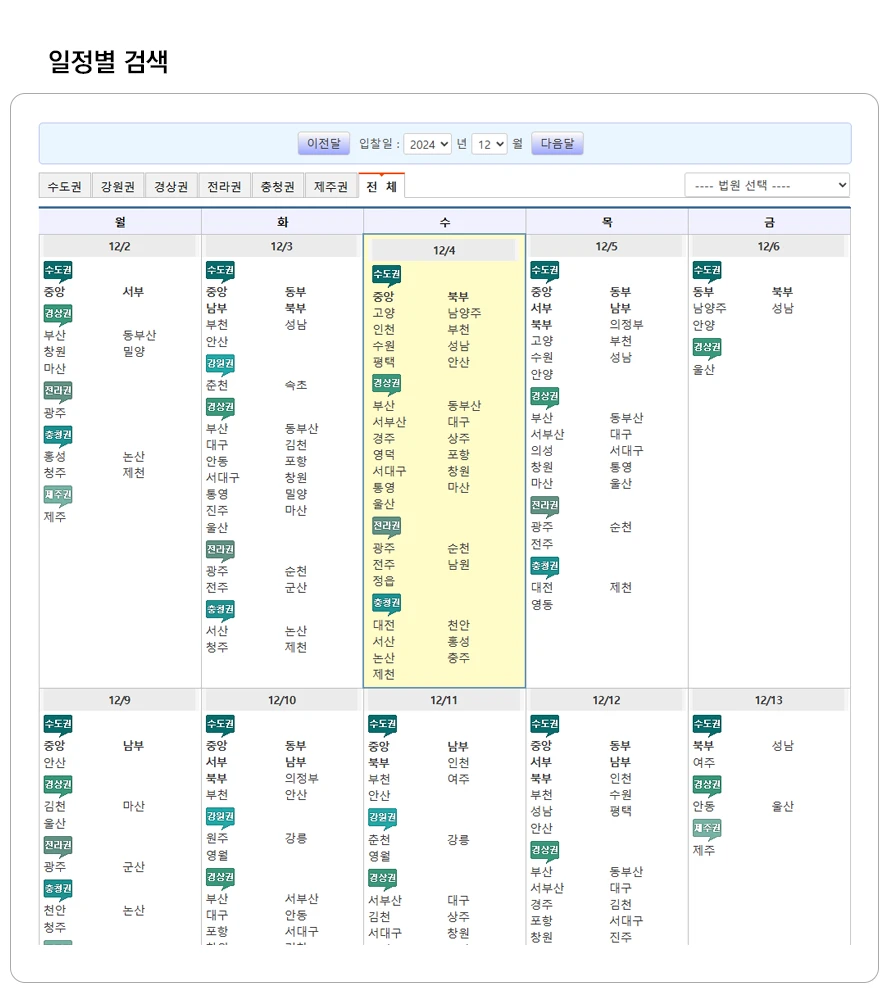Viewport: 890px width, 1007px height.
Task: Click the 경상권 badge icon under 12/12
Action: (x=545, y=851)
